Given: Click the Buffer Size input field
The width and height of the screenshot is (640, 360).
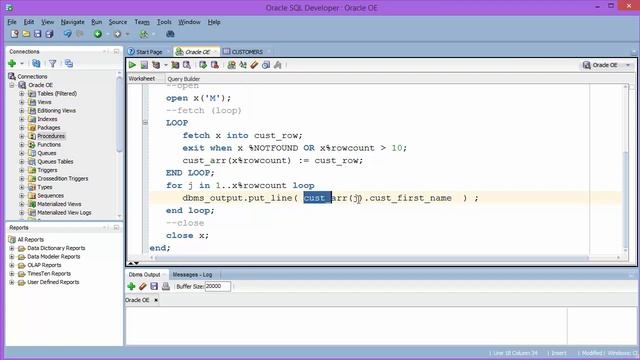Looking at the screenshot, I should coord(218,287).
